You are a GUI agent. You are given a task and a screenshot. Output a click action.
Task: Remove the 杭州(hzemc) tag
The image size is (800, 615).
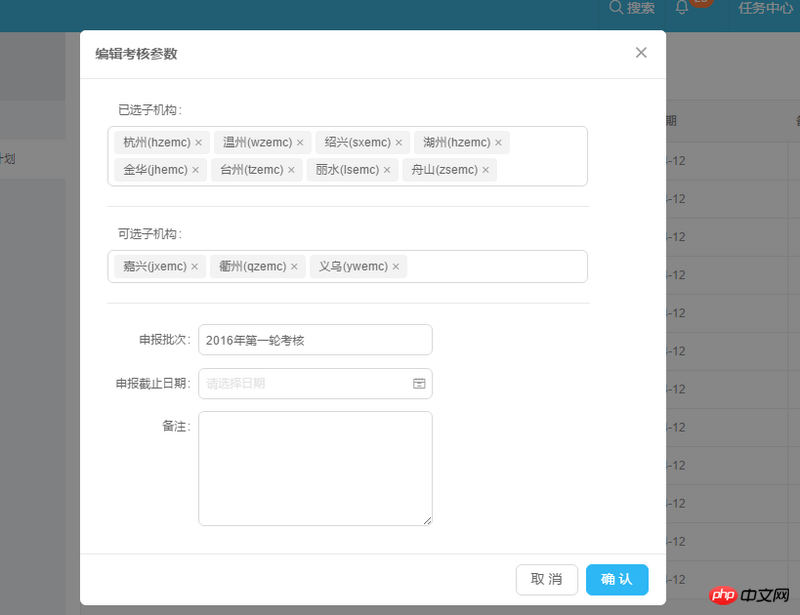click(199, 143)
